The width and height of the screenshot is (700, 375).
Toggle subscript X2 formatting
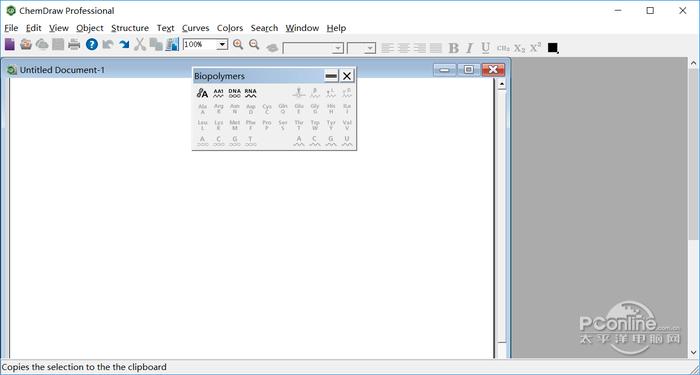(519, 48)
